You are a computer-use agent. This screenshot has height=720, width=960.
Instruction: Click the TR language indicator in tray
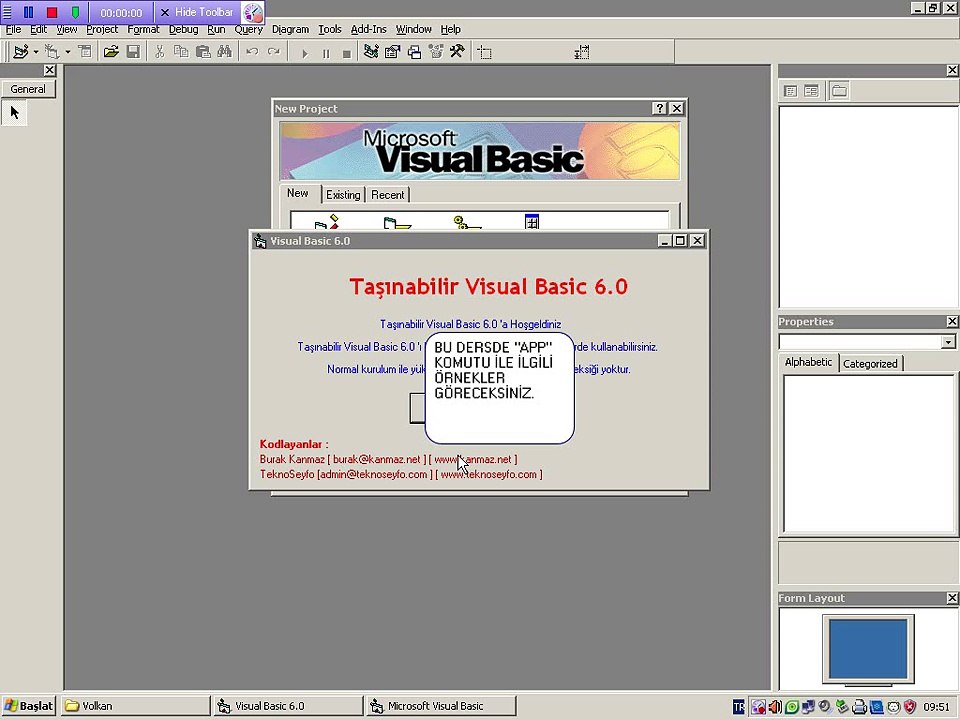click(x=738, y=707)
